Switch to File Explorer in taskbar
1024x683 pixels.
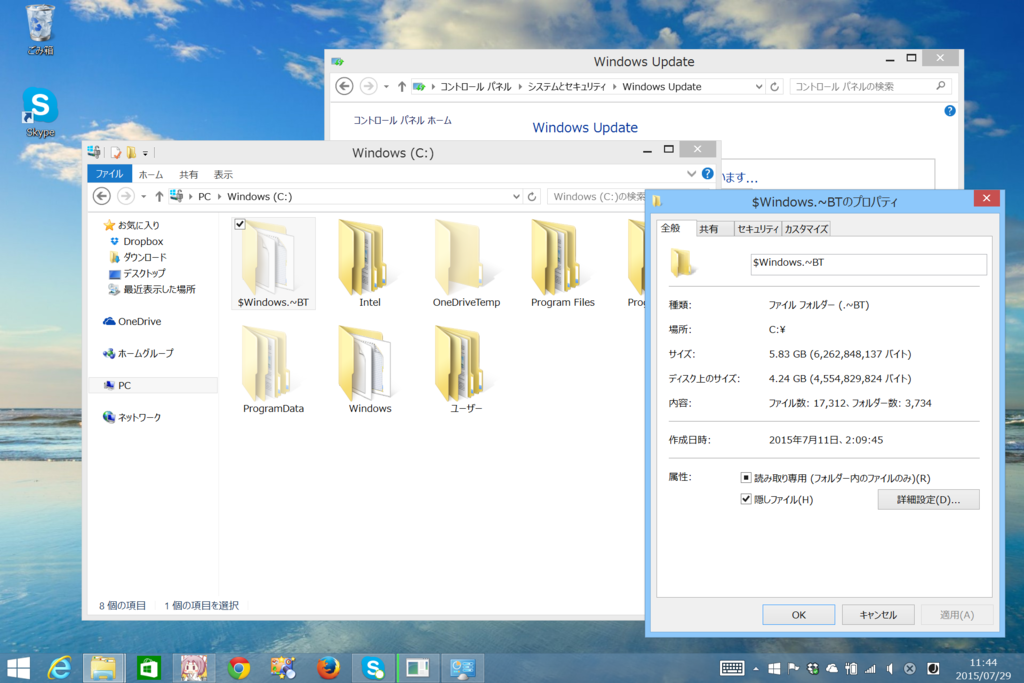pyautogui.click(x=103, y=668)
